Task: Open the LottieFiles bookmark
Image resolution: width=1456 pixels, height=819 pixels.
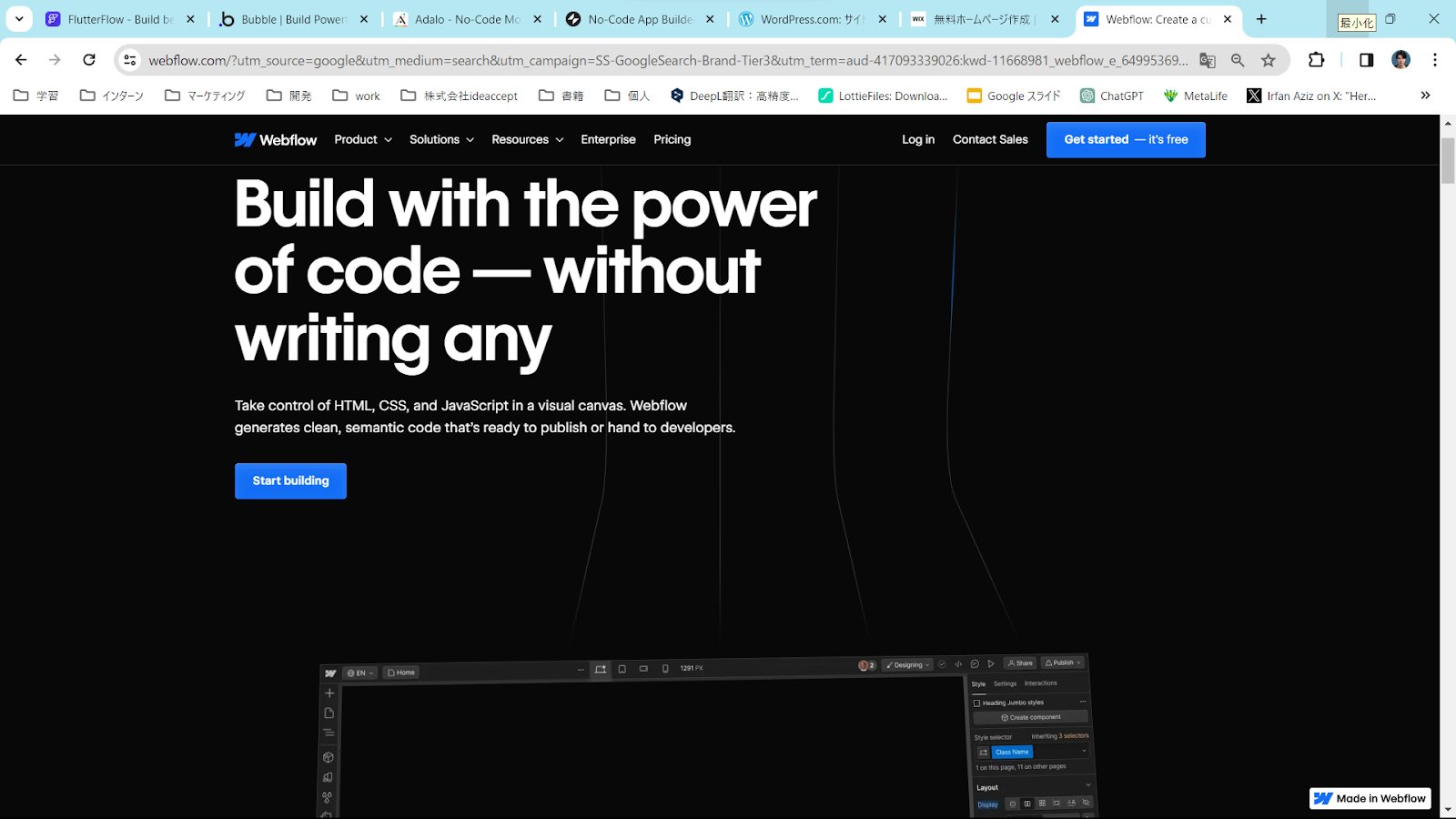Action: tap(883, 96)
